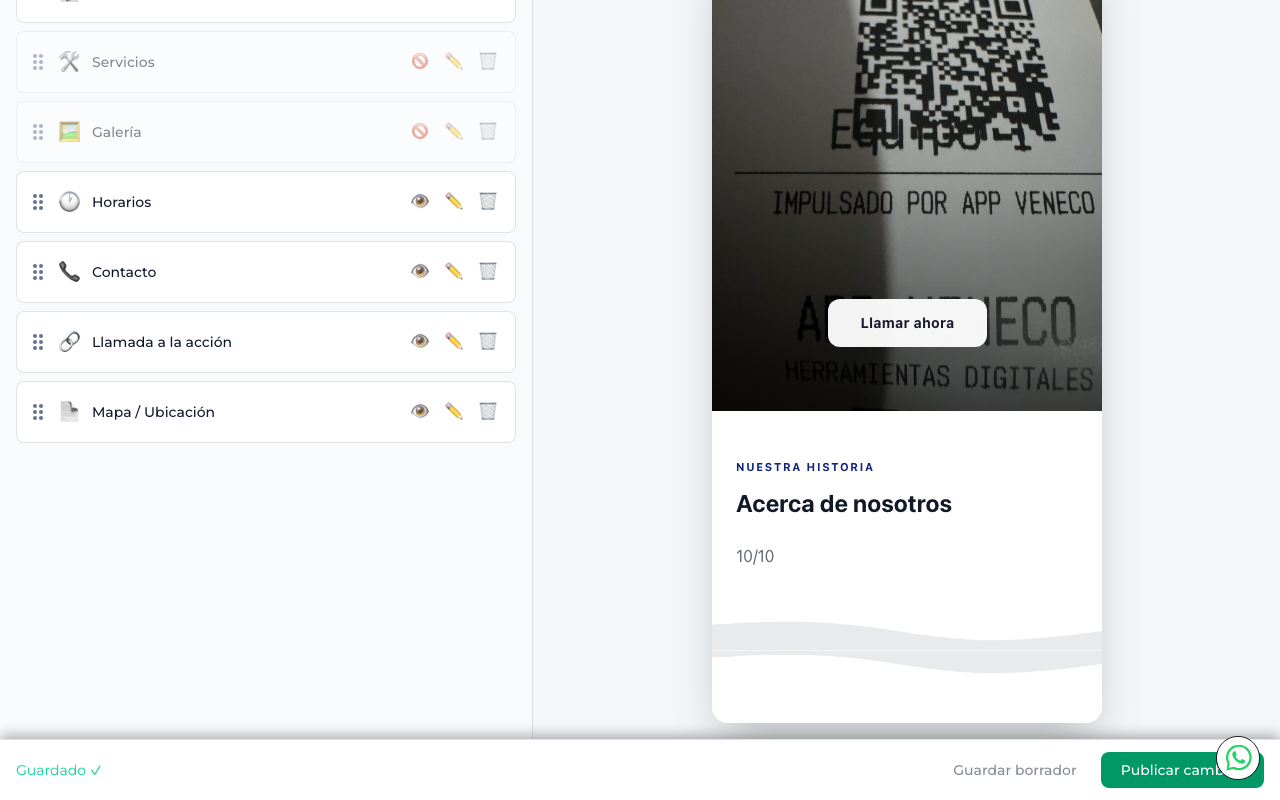The width and height of the screenshot is (1280, 800).
Task: Grab the Llamada a la acción drag handle
Action: click(38, 342)
